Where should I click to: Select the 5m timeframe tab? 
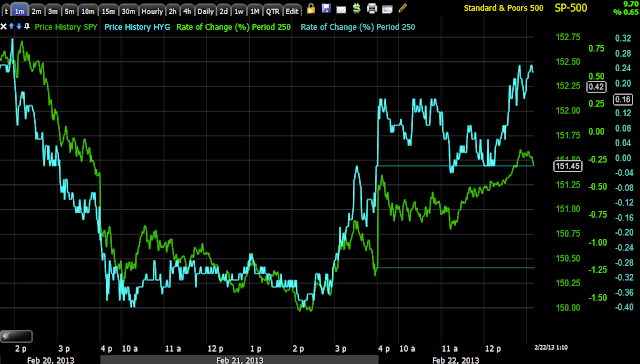(69, 11)
